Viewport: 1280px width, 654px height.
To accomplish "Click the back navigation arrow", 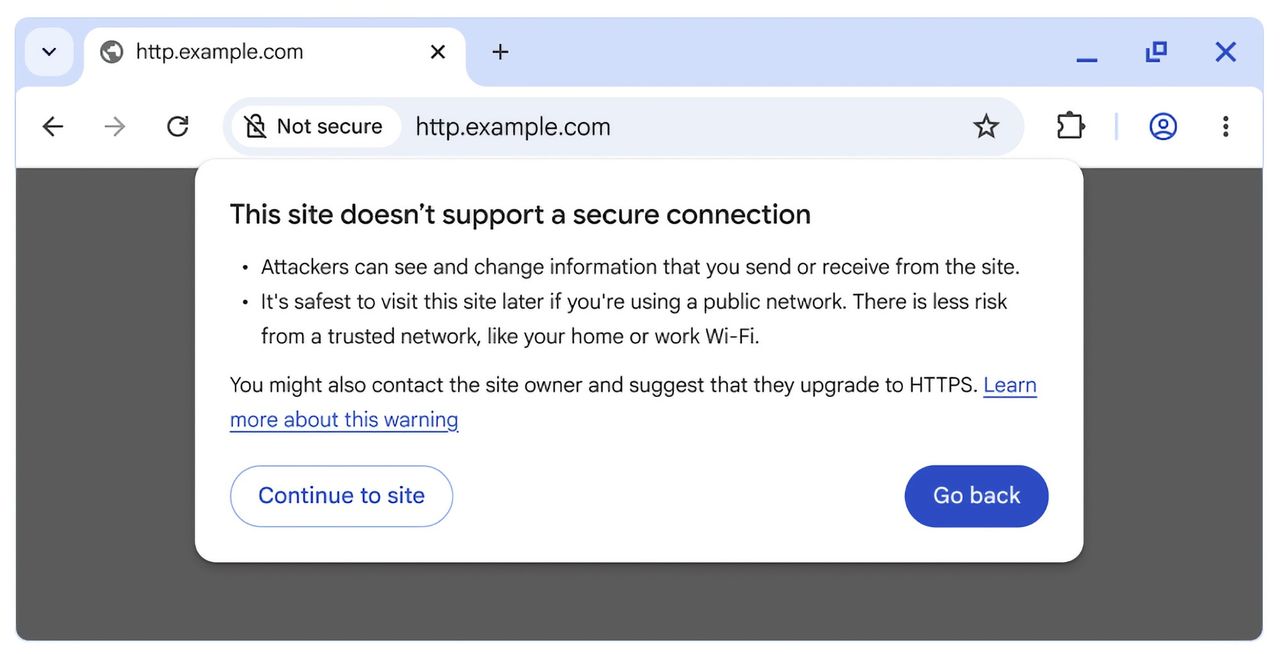I will point(52,126).
